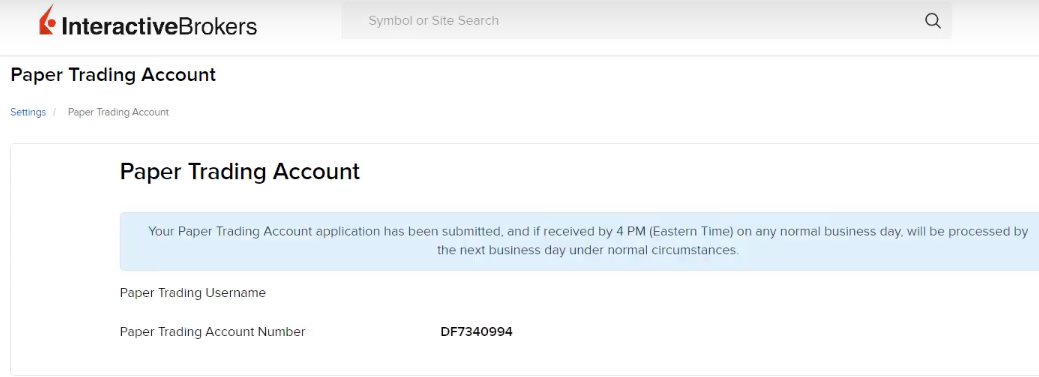Select the account number DF7340994

pyautogui.click(x=476, y=331)
